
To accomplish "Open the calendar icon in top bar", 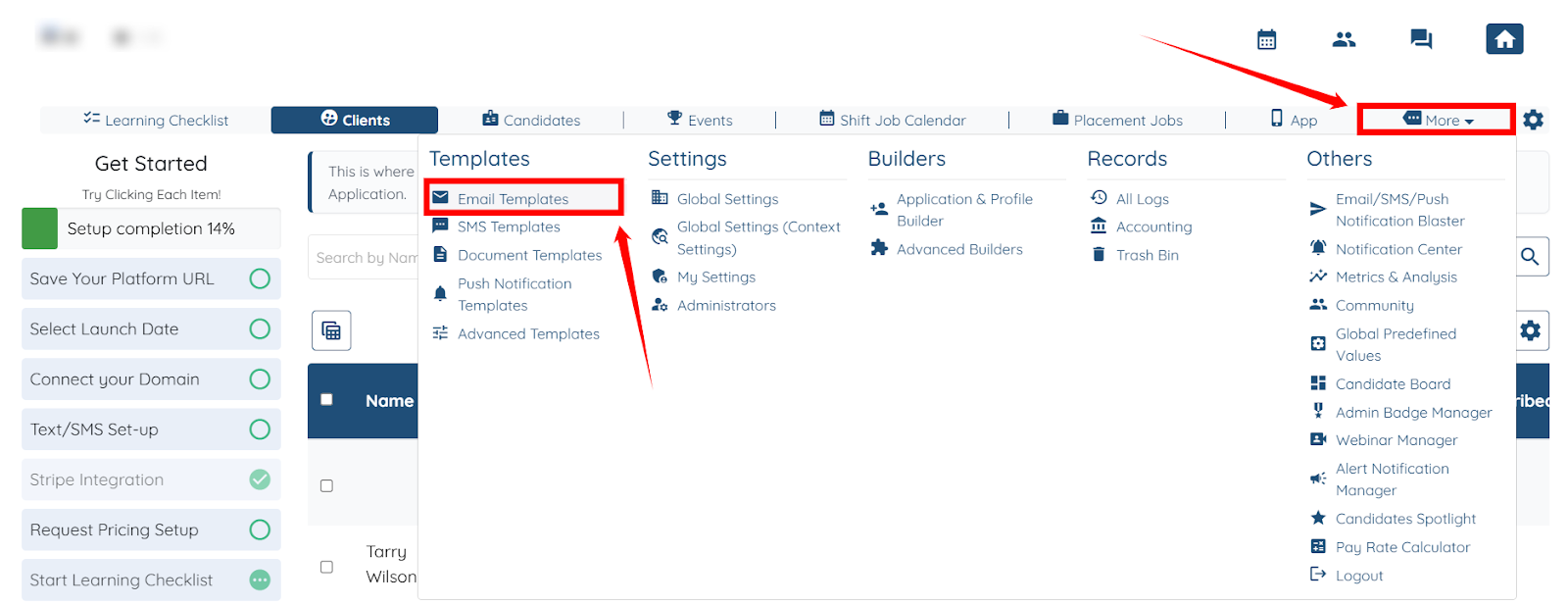I will [1266, 39].
